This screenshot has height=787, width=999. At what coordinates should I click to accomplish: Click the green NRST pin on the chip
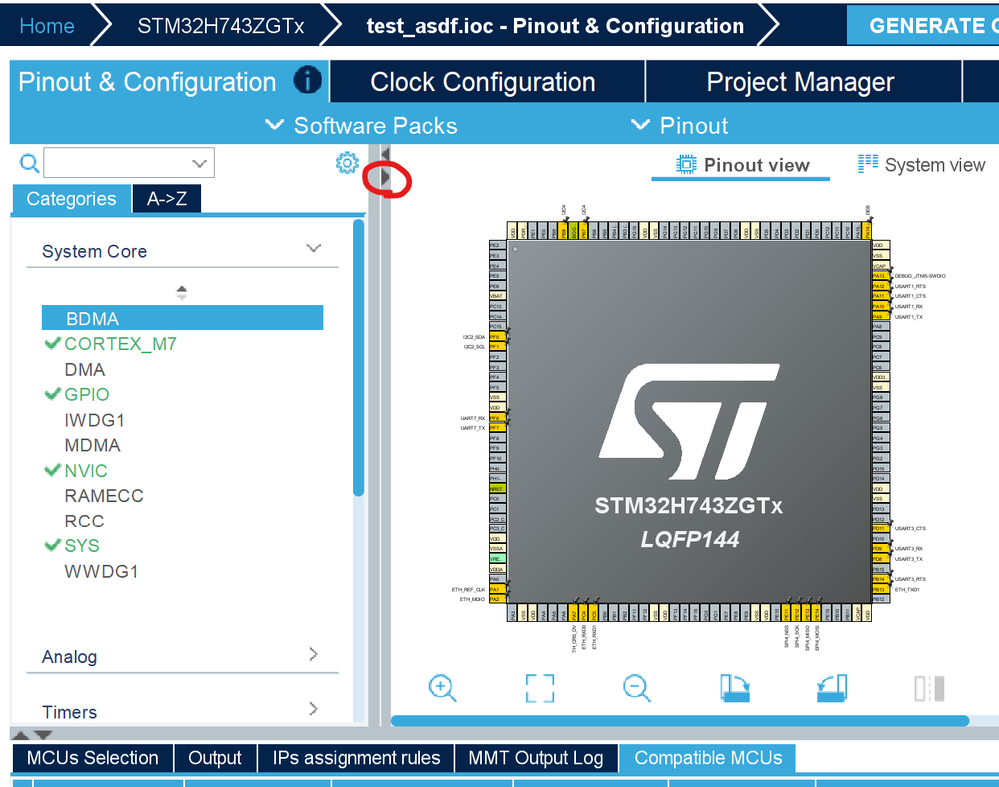point(497,489)
